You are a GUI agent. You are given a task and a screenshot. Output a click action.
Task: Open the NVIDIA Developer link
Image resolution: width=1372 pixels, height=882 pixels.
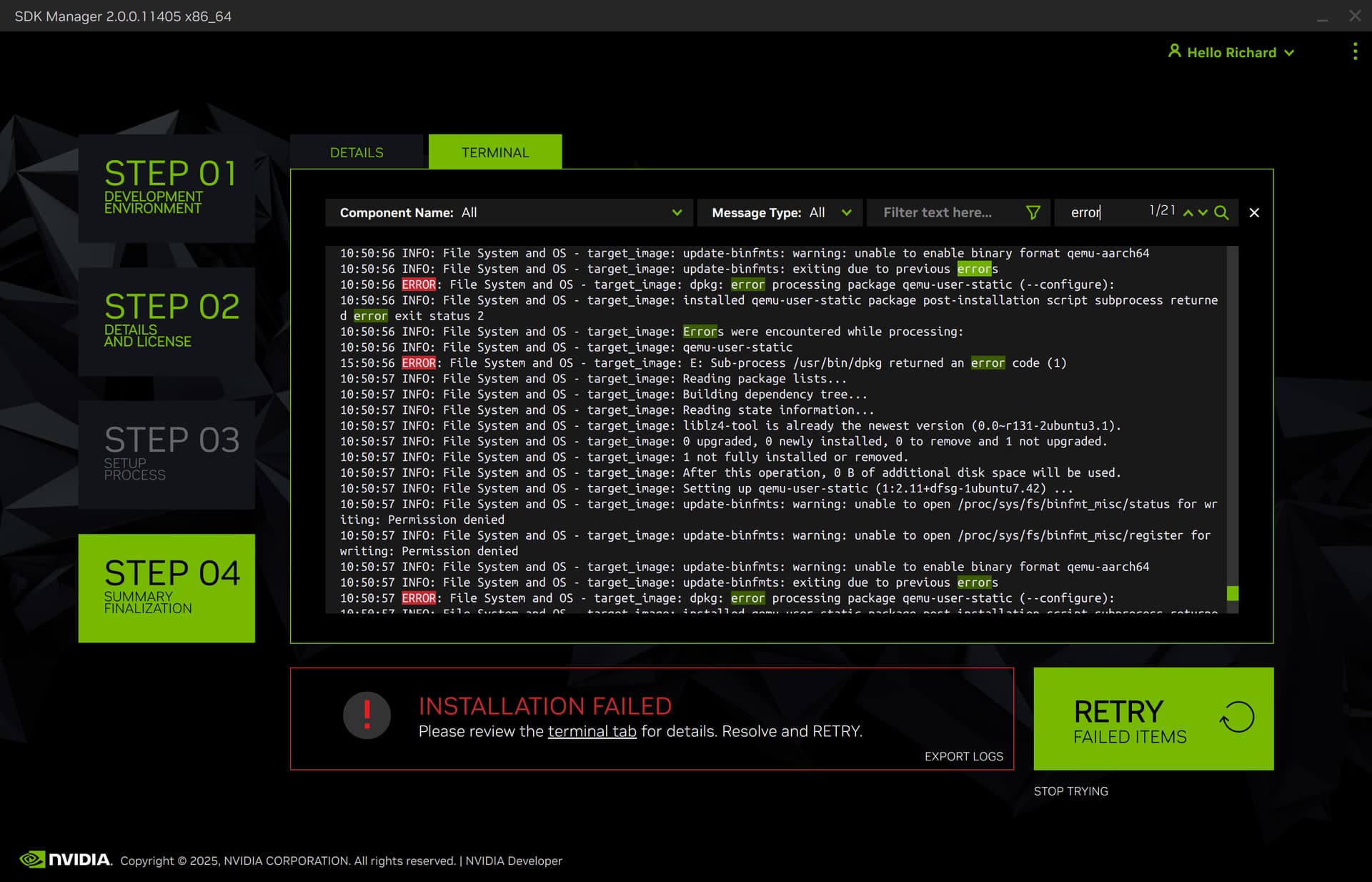(514, 861)
